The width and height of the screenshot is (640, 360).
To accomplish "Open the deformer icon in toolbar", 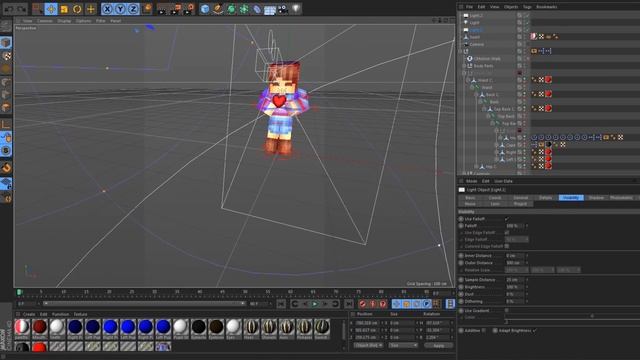I will pyautogui.click(x=257, y=9).
